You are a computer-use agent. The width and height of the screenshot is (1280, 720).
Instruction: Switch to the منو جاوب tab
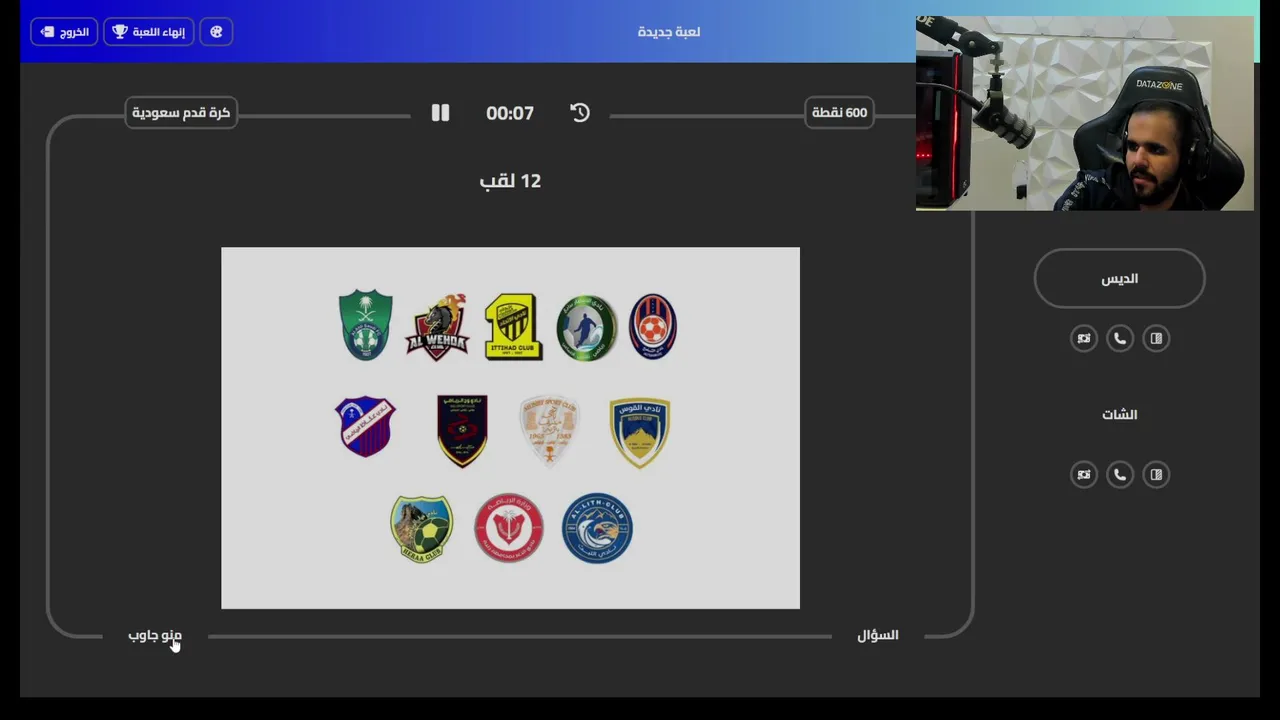(155, 635)
